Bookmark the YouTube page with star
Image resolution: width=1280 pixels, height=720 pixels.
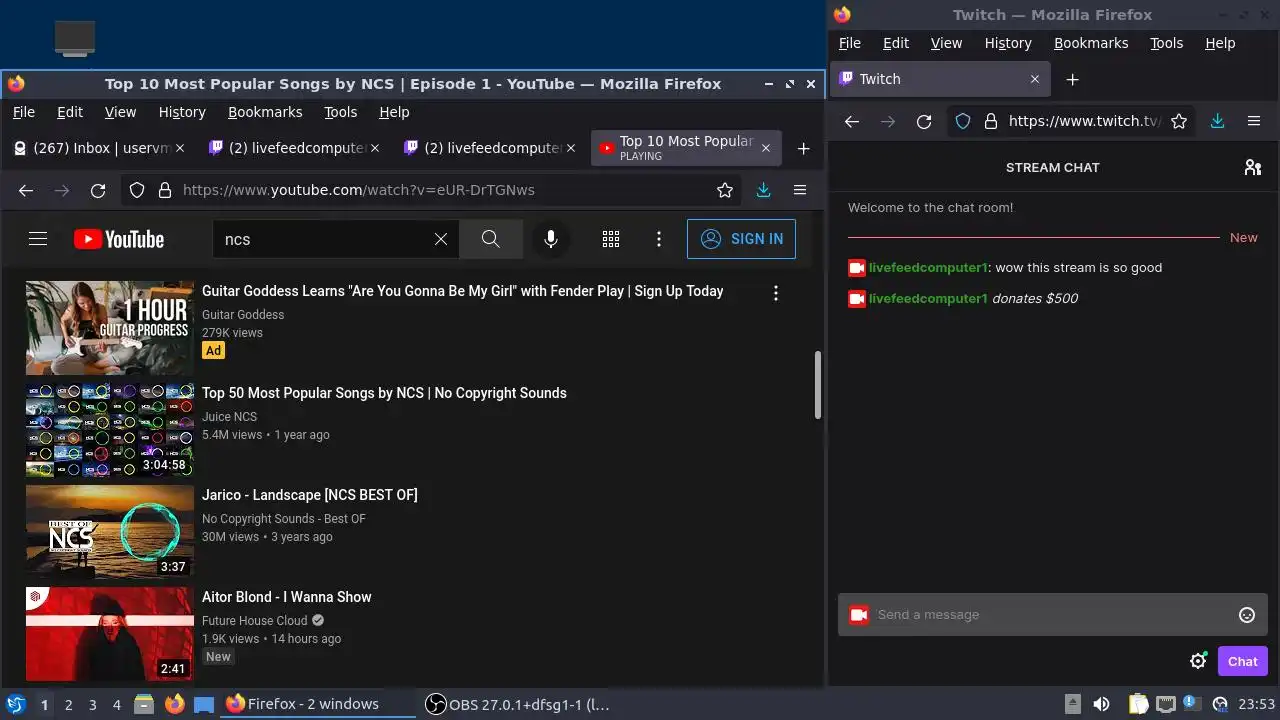point(725,190)
